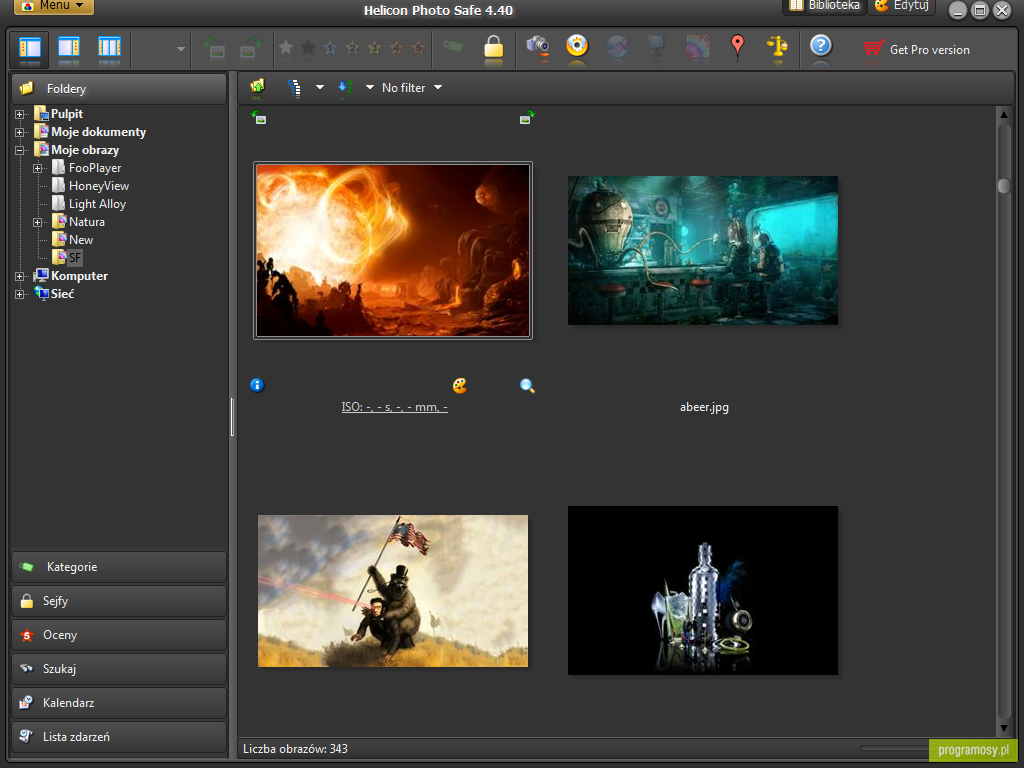The image size is (1024, 768).
Task: Show image info with blue i icon
Action: [x=257, y=385]
